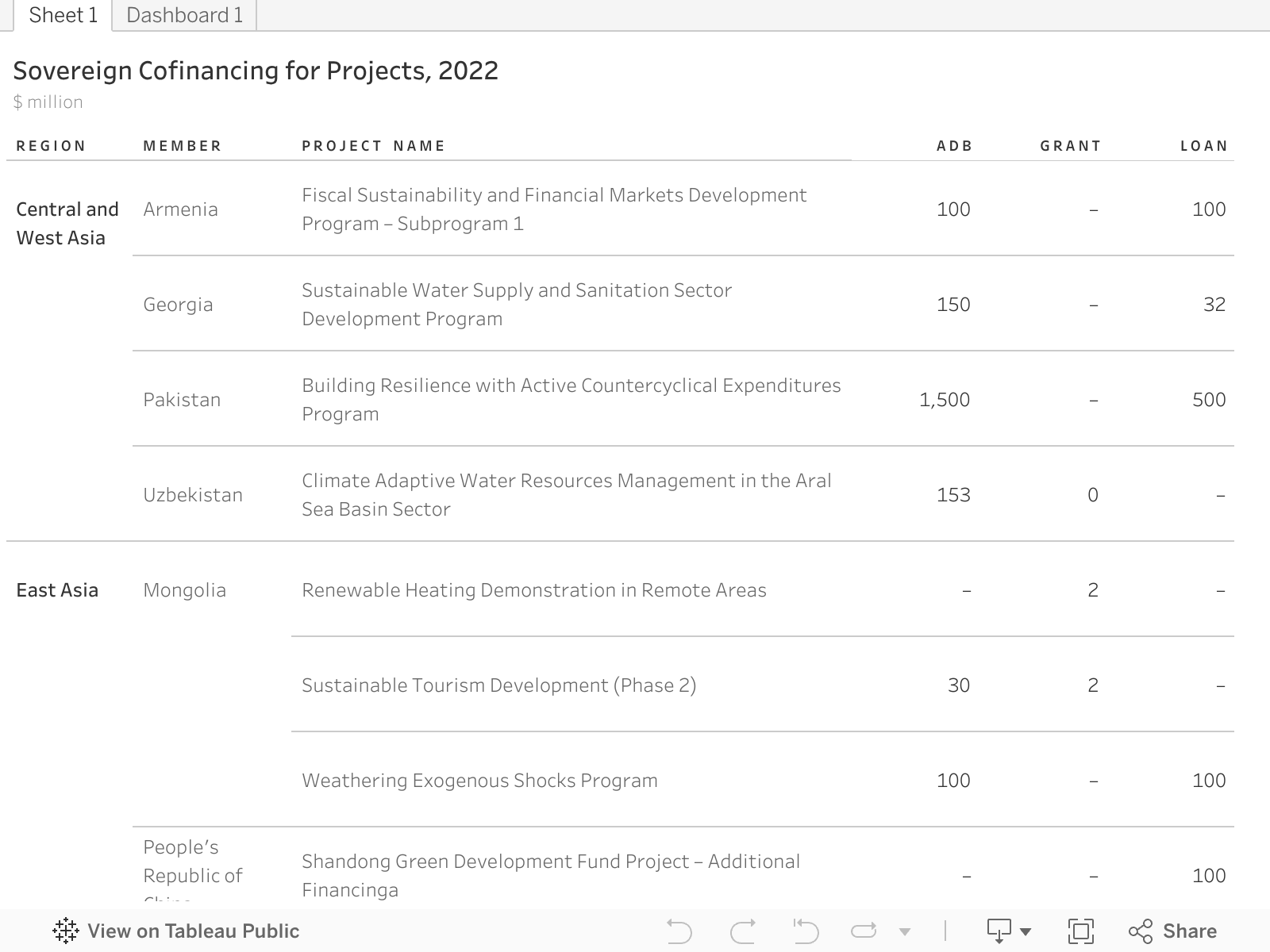The width and height of the screenshot is (1270, 952).
Task: Click the Undo arrow icon
Action: pyautogui.click(x=679, y=931)
